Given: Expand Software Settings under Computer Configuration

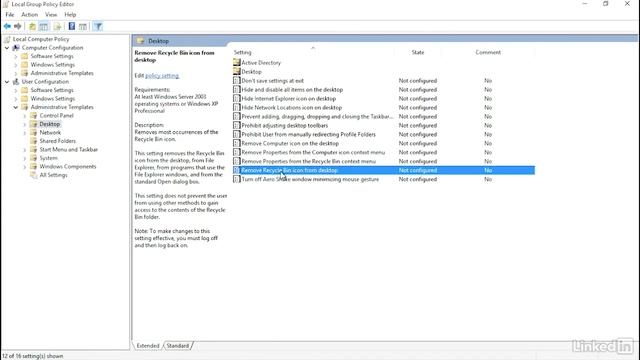Looking at the screenshot, I should (x=16, y=56).
